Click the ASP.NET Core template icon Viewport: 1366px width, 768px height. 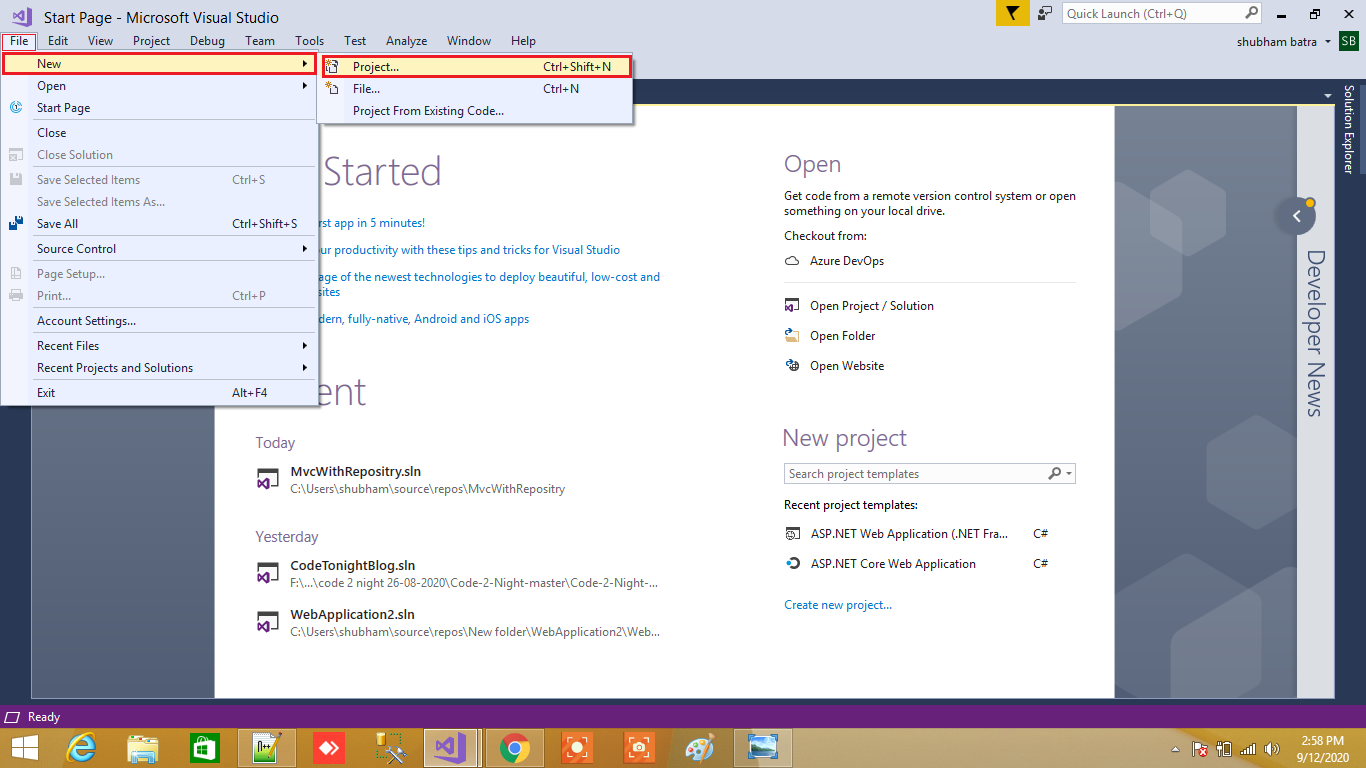(x=793, y=564)
